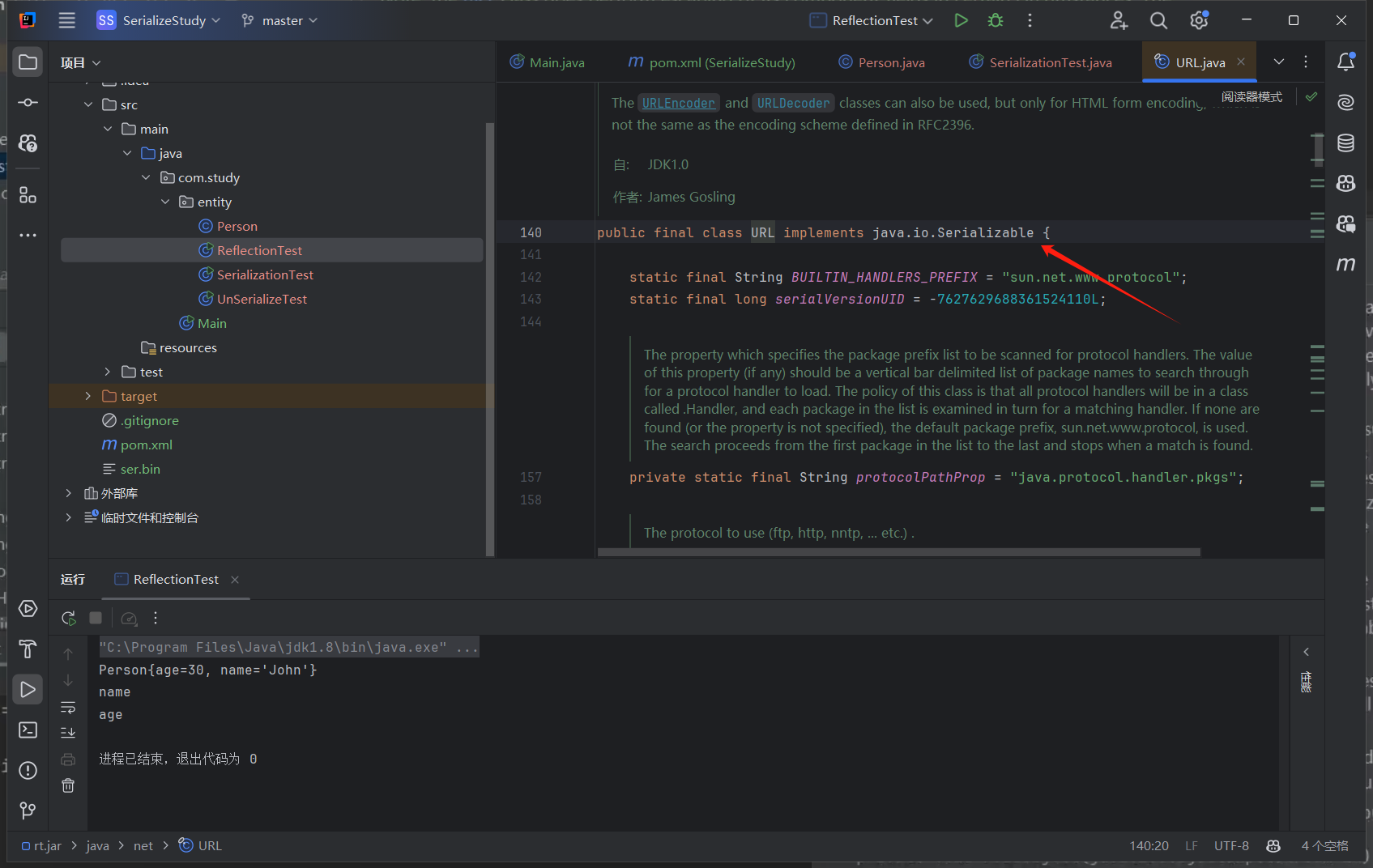This screenshot has height=868, width=1373.
Task: Open the Structure tool window icon
Action: [28, 194]
